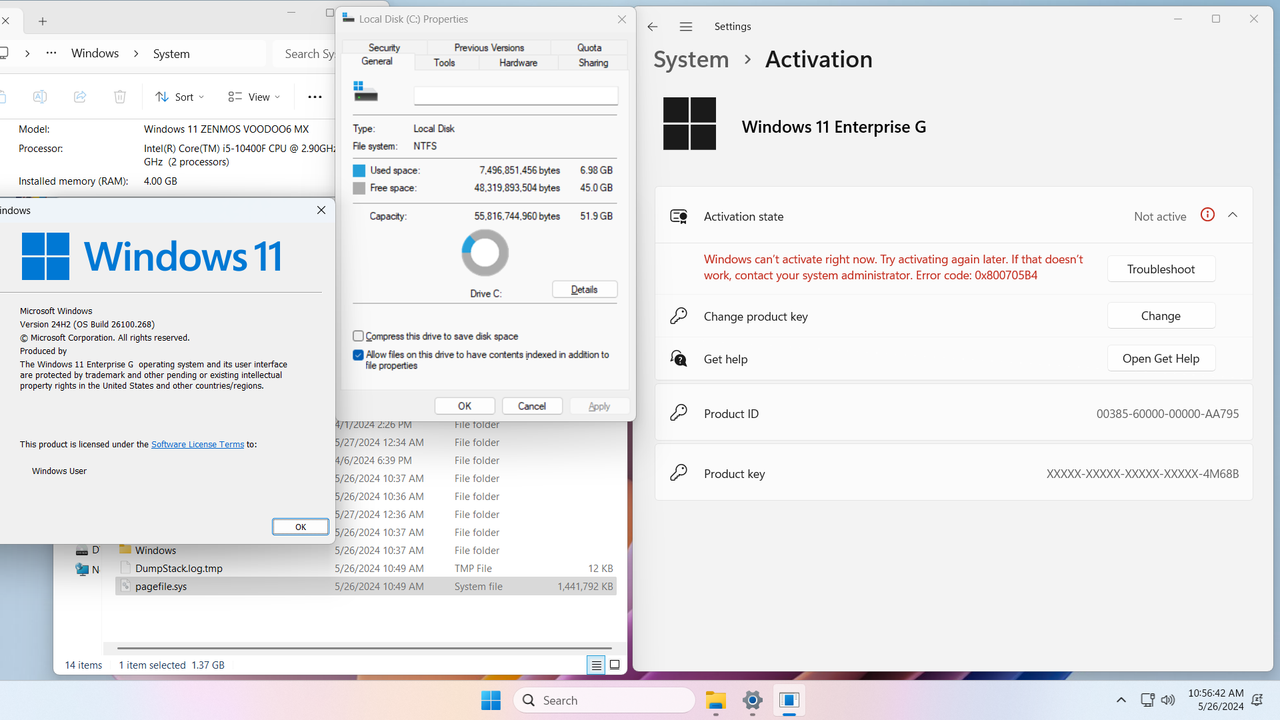The image size is (1280, 720).
Task: Click the Settings back arrow icon
Action: [x=653, y=27]
